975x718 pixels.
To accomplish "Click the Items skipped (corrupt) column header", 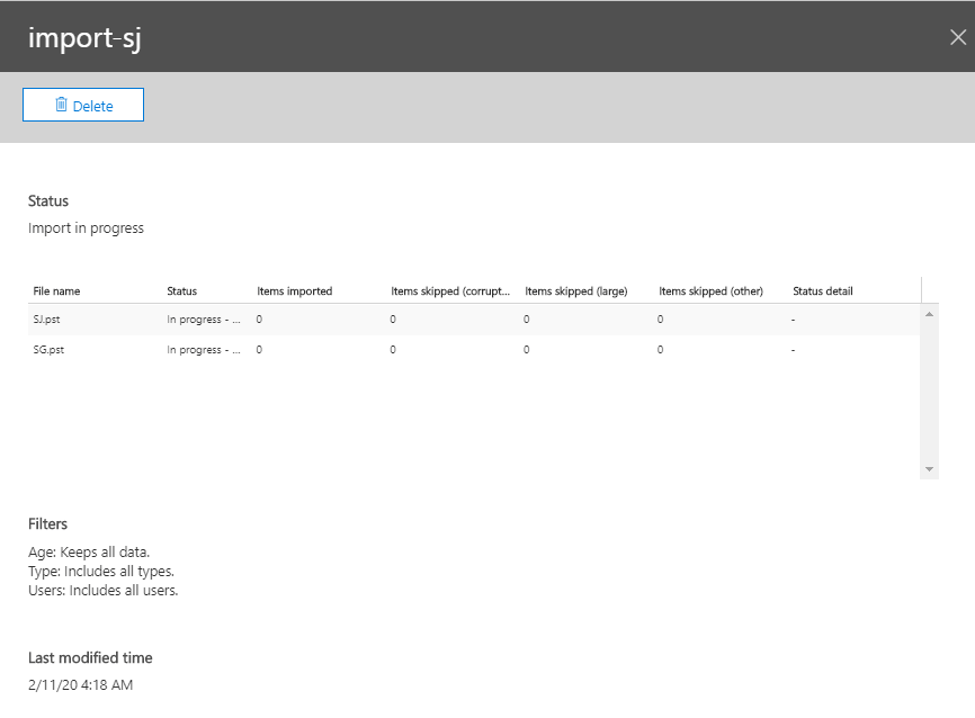I will 450,291.
